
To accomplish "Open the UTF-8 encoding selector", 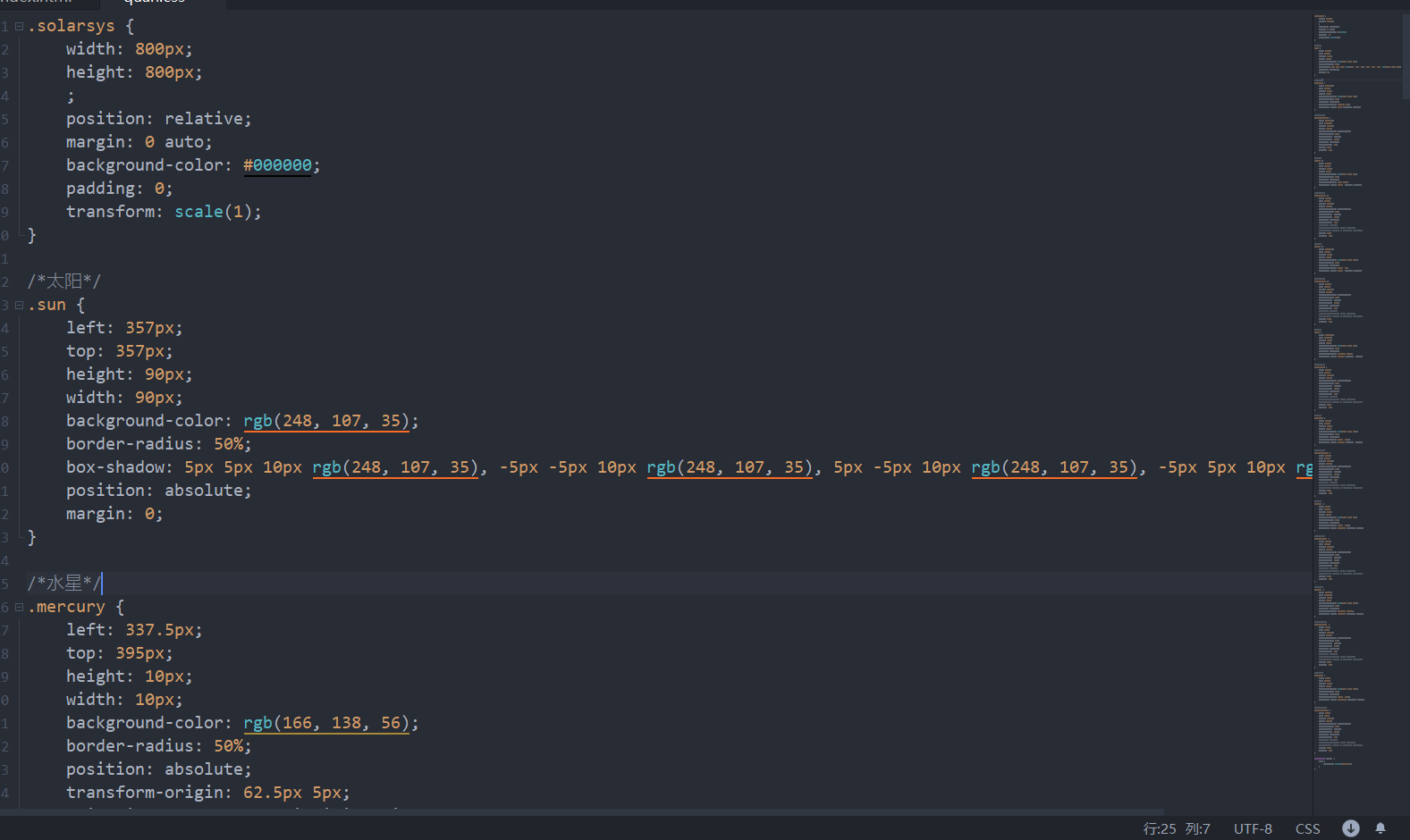I will coord(1253,828).
